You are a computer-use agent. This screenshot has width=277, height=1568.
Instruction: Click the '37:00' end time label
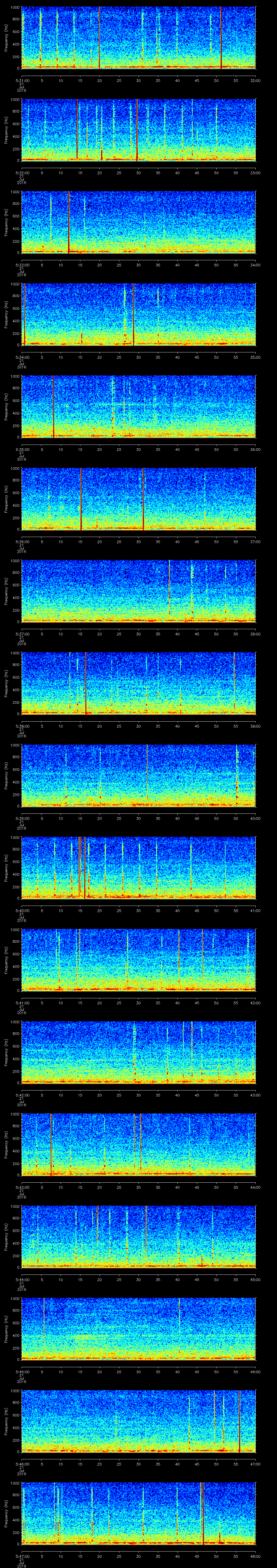tap(255, 542)
